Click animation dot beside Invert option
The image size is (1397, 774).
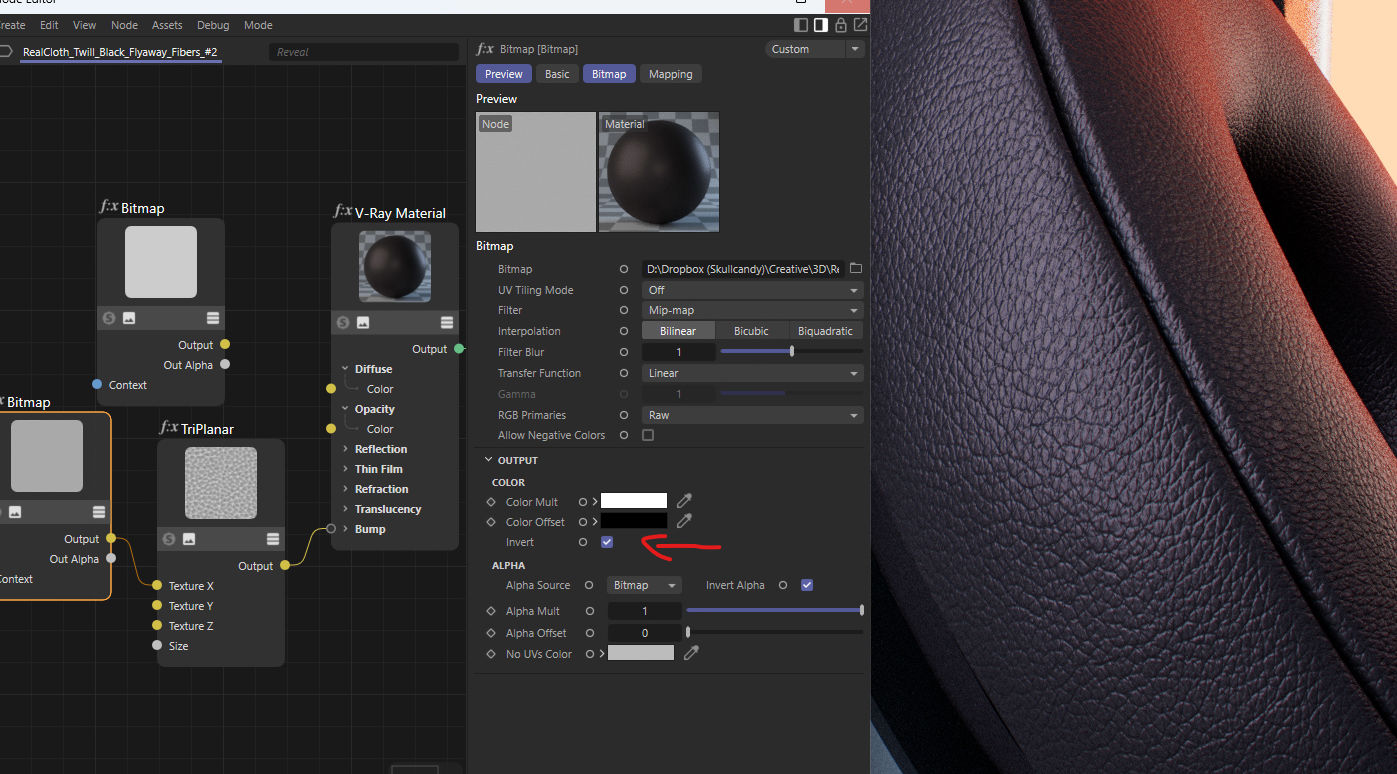tap(583, 542)
